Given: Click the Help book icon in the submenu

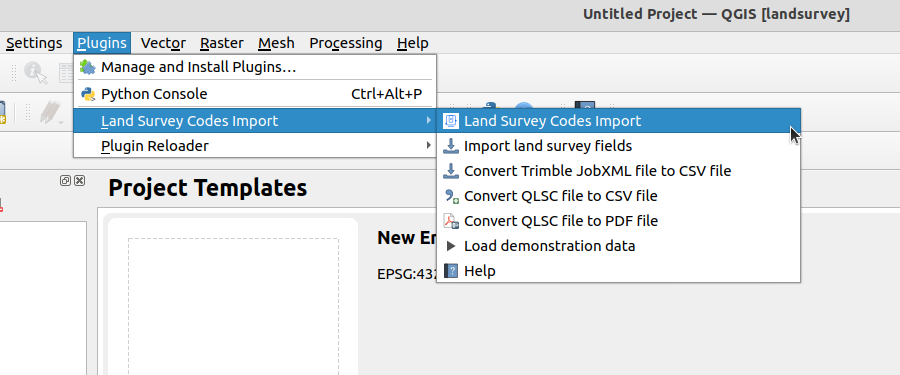Looking at the screenshot, I should [451, 271].
